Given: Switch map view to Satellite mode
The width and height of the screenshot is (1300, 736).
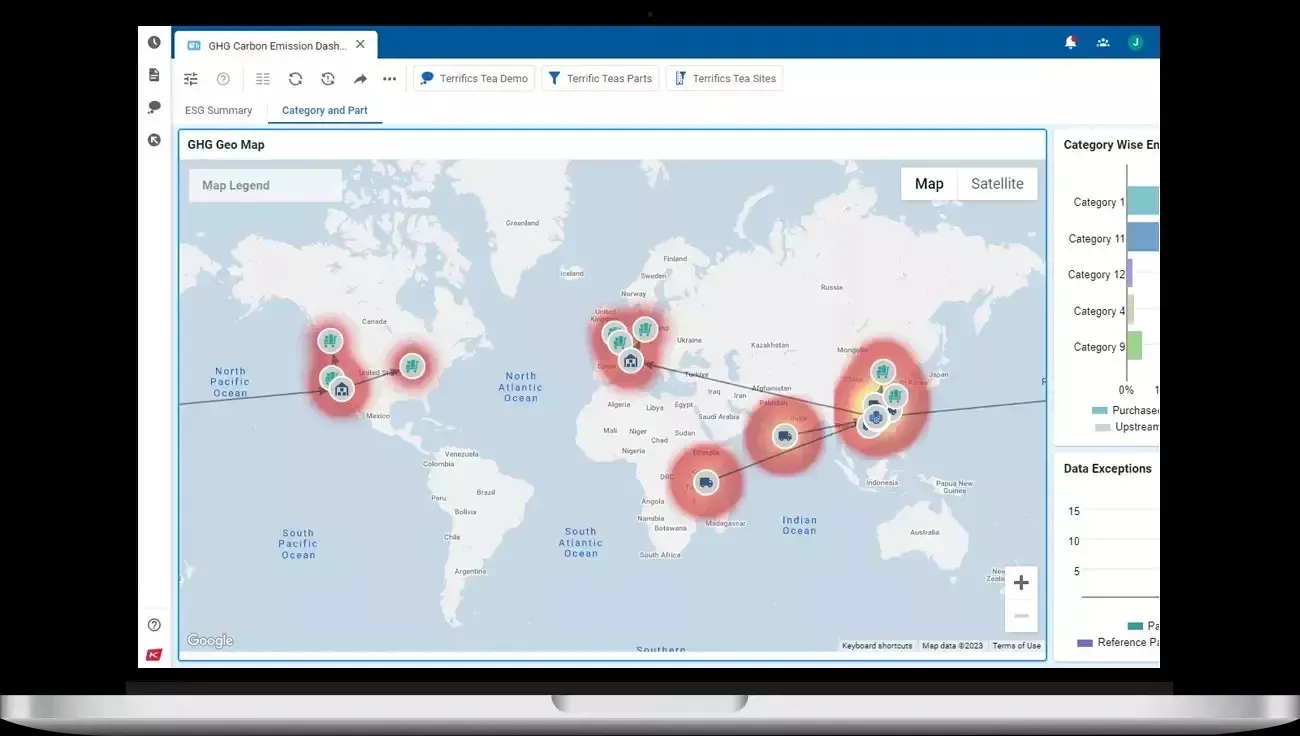Looking at the screenshot, I should (997, 184).
